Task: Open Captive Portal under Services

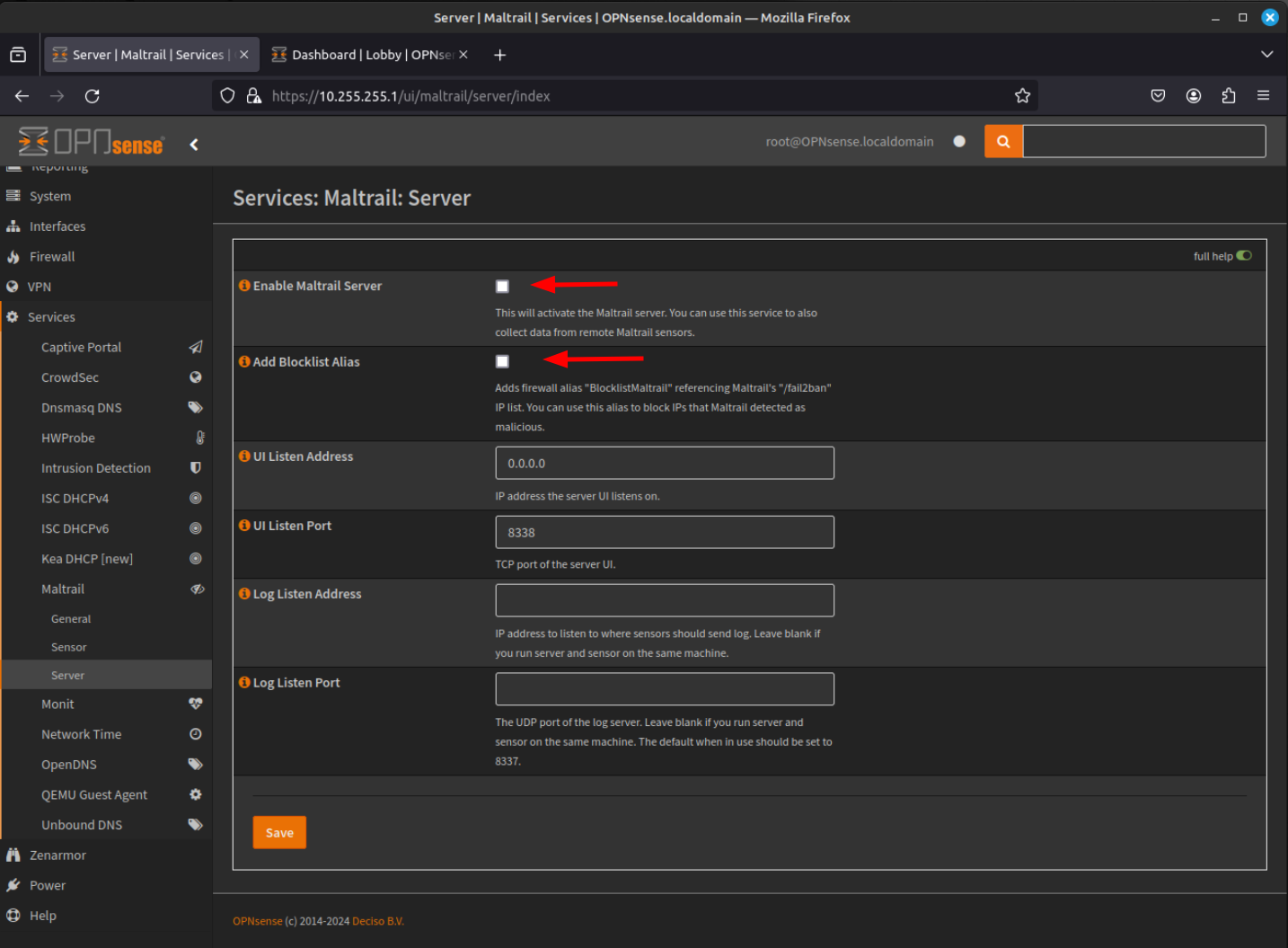Action: point(106,348)
